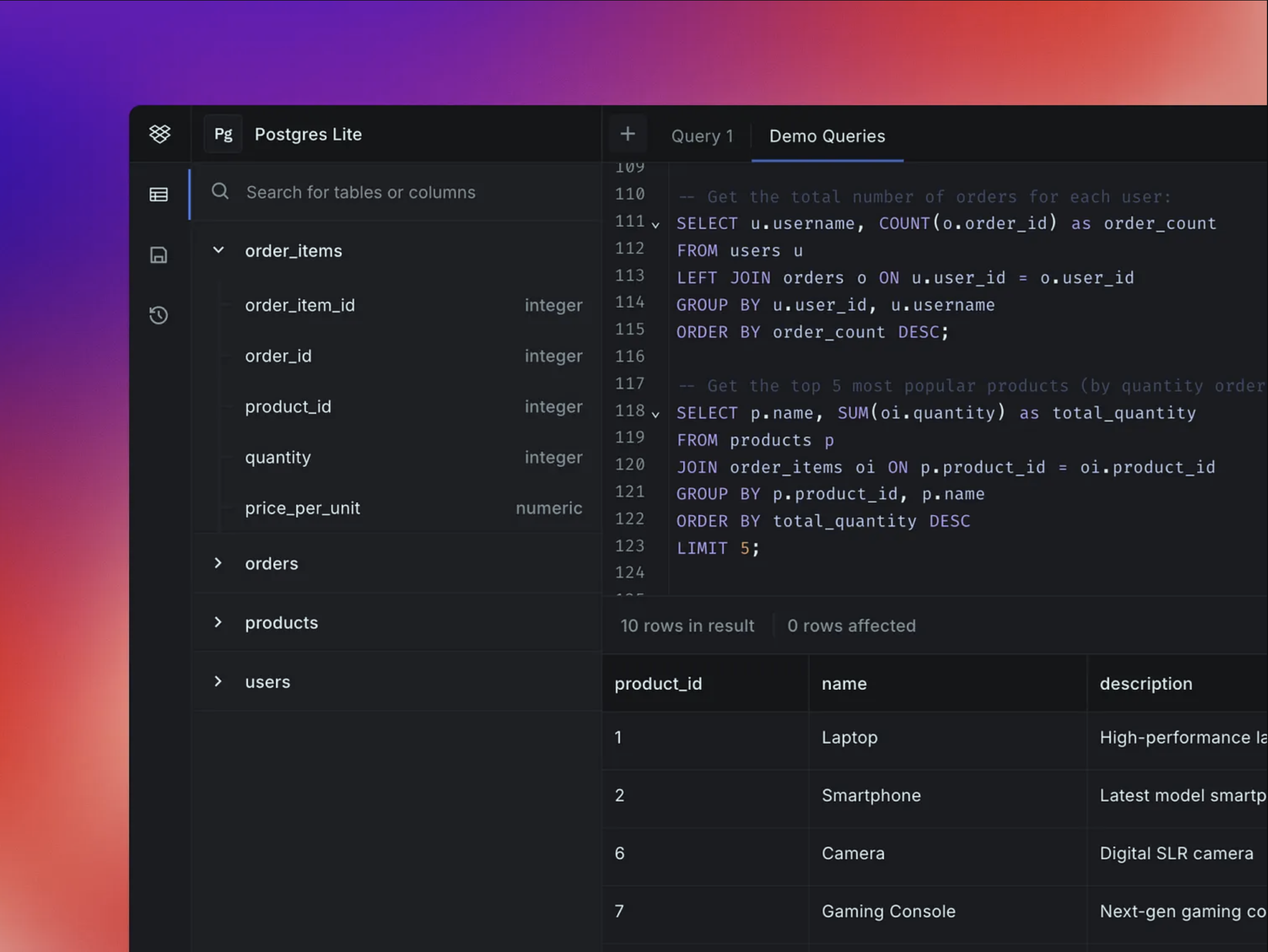Click the search magnifier icon
This screenshot has height=952, width=1268.
pos(220,192)
